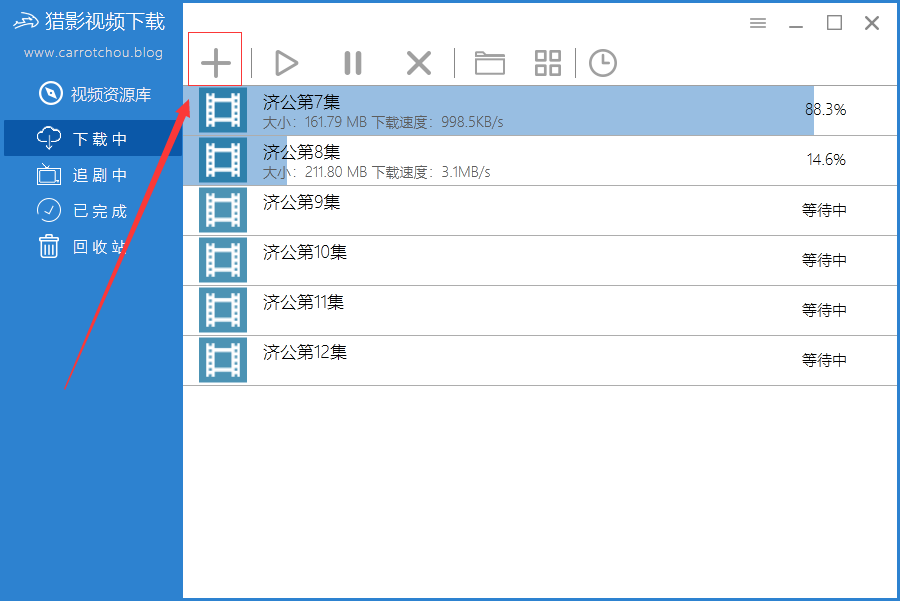The width and height of the screenshot is (900, 601).
Task: Click the checkmark circle icon
Action: 49,210
